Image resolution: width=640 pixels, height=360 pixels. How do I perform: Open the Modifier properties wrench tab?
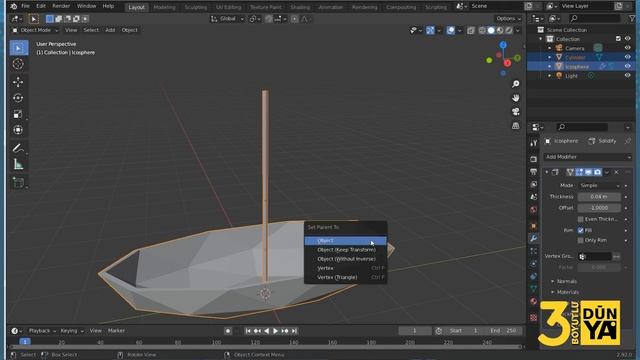point(533,238)
